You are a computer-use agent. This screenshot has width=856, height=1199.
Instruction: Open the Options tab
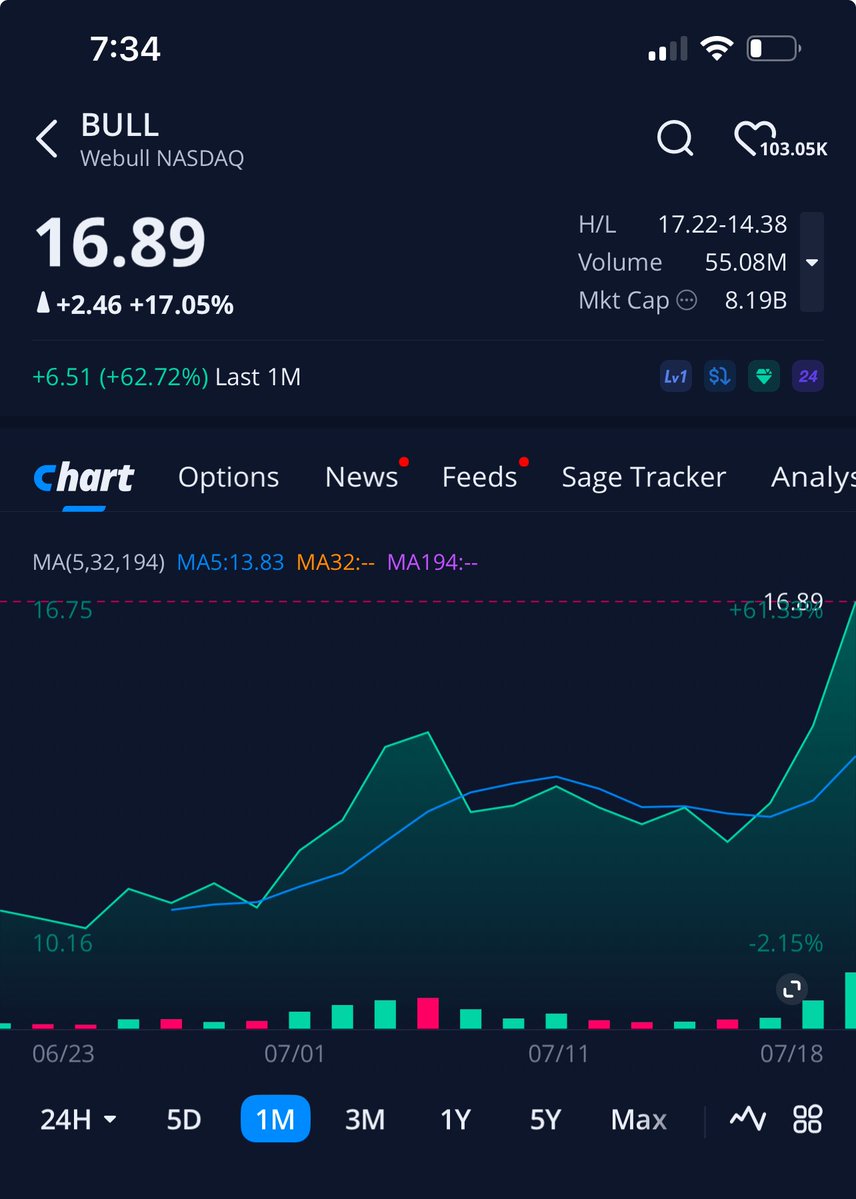click(228, 477)
